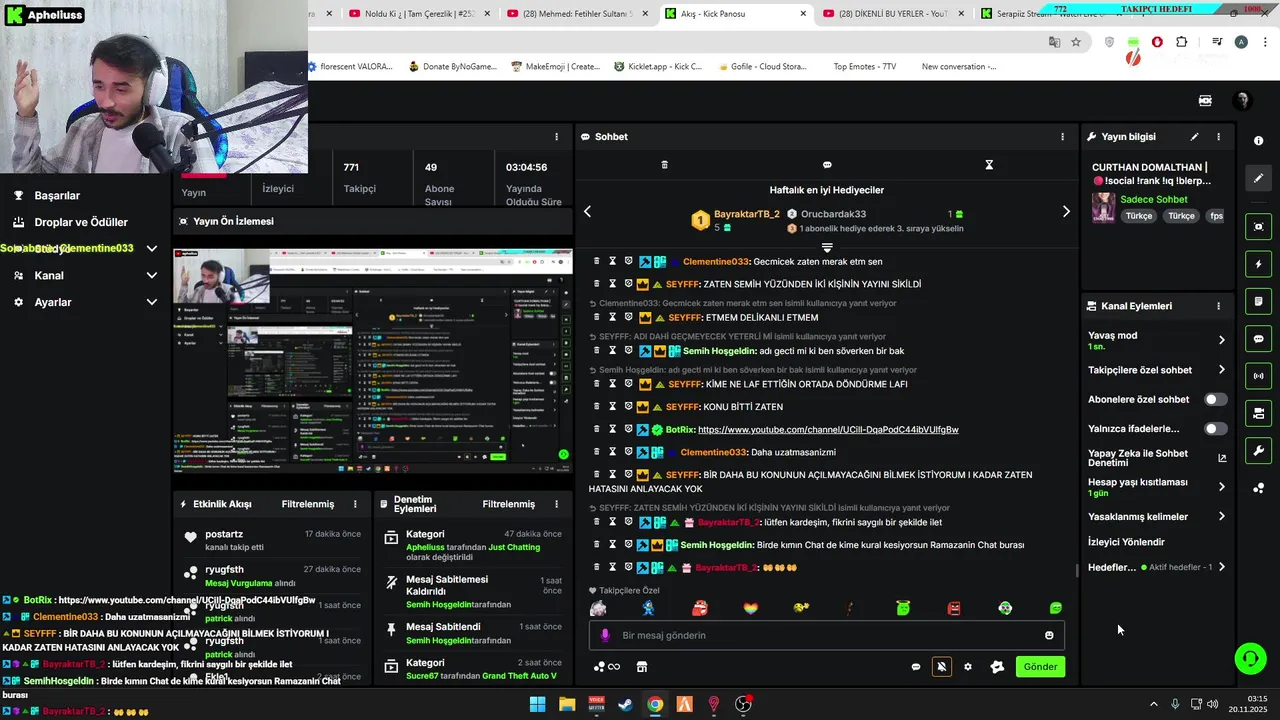Screen dimensions: 1280x720
Task: Open theatre mode icon near profile avatar
Action: (1205, 101)
